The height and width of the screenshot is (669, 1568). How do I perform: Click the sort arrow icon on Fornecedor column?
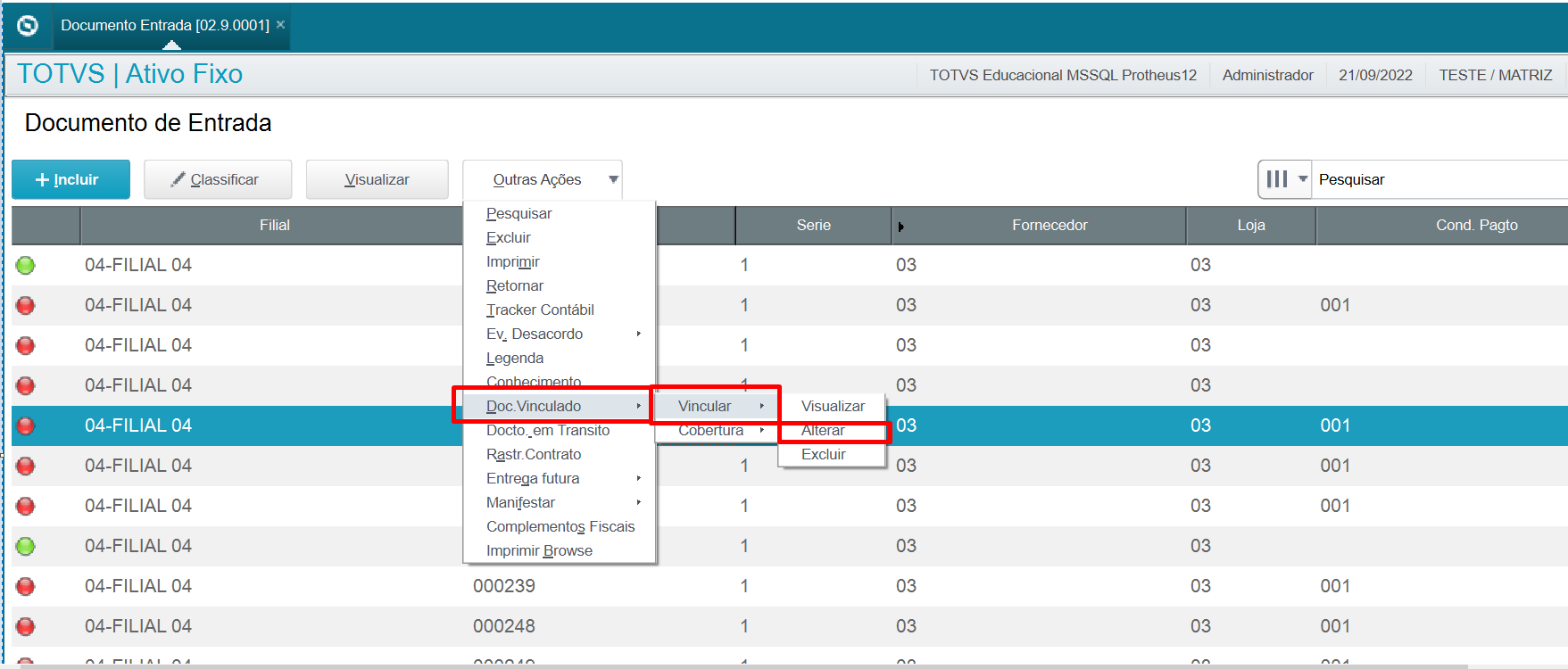[900, 227]
